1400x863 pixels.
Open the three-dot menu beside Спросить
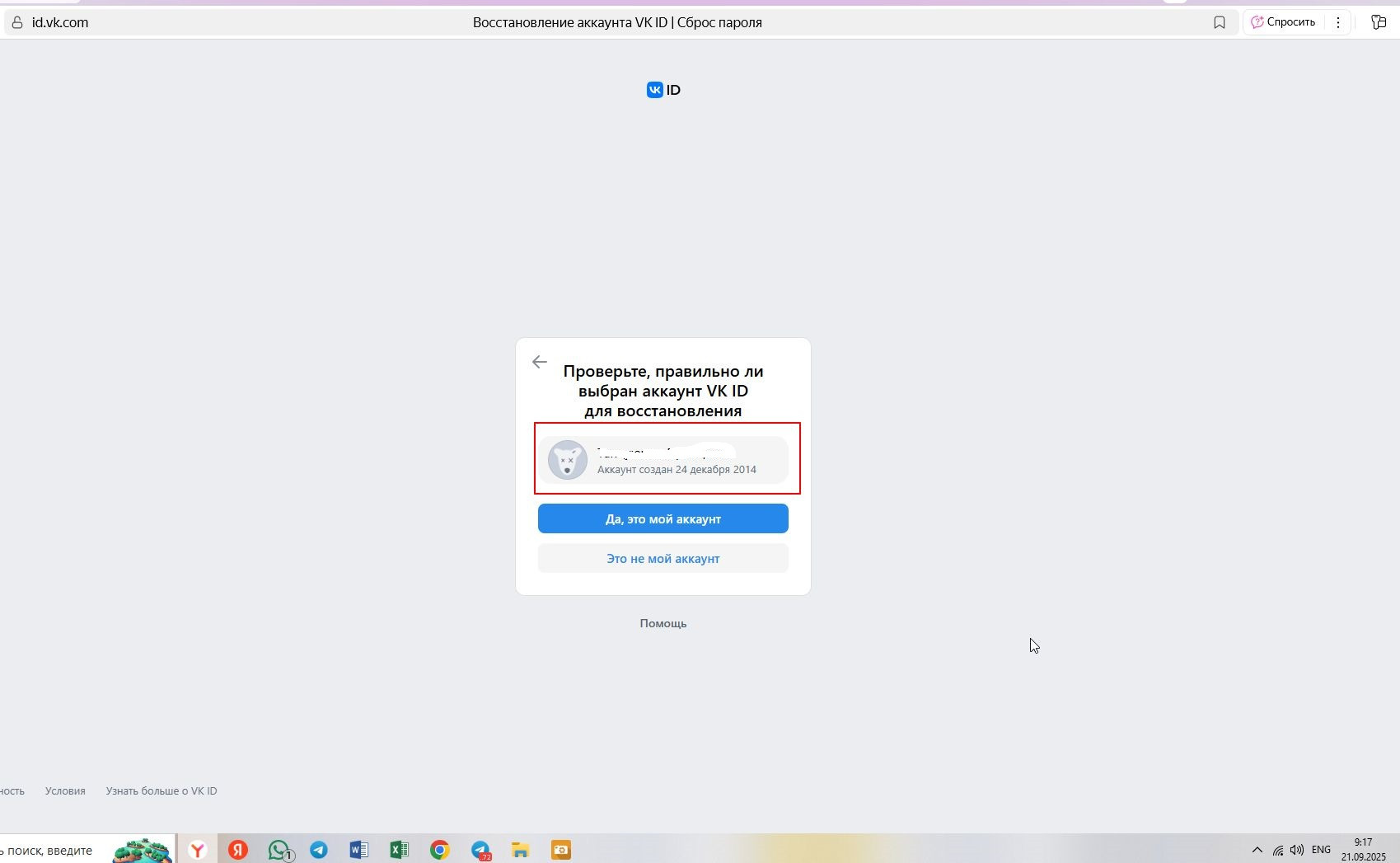point(1338,23)
